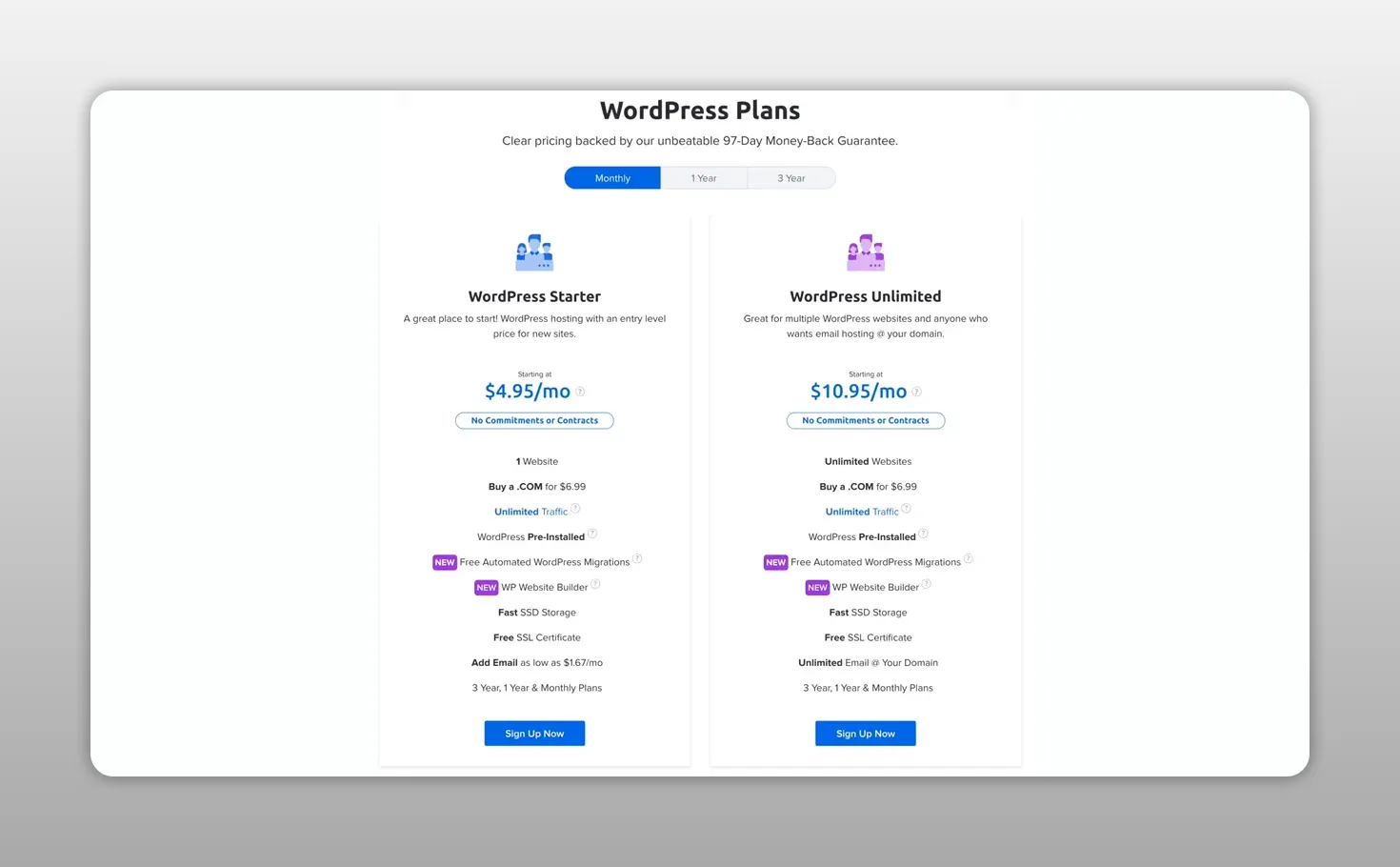
Task: Click 'Fast SSD Storage' in Unlimited plan
Action: coord(868,613)
